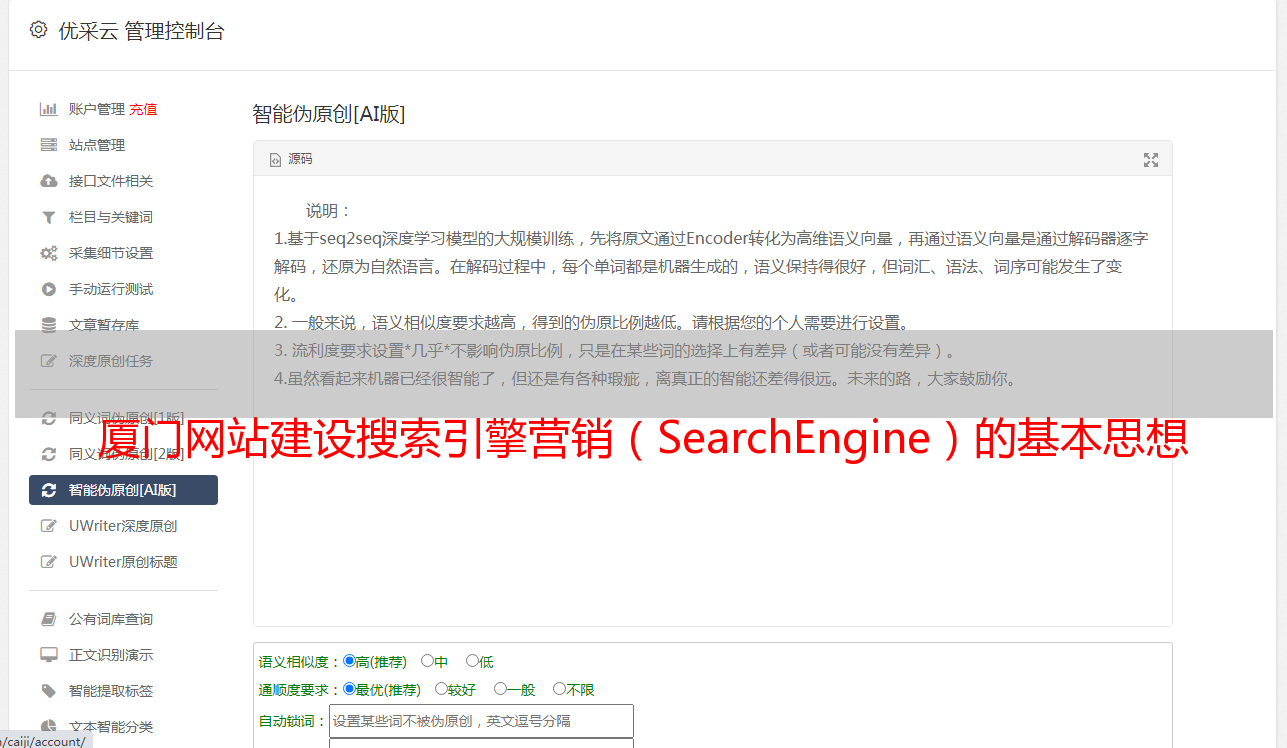Click the 智能伪原创[AI版] page heading
Screen dimensions: 1287x748
tap(328, 114)
